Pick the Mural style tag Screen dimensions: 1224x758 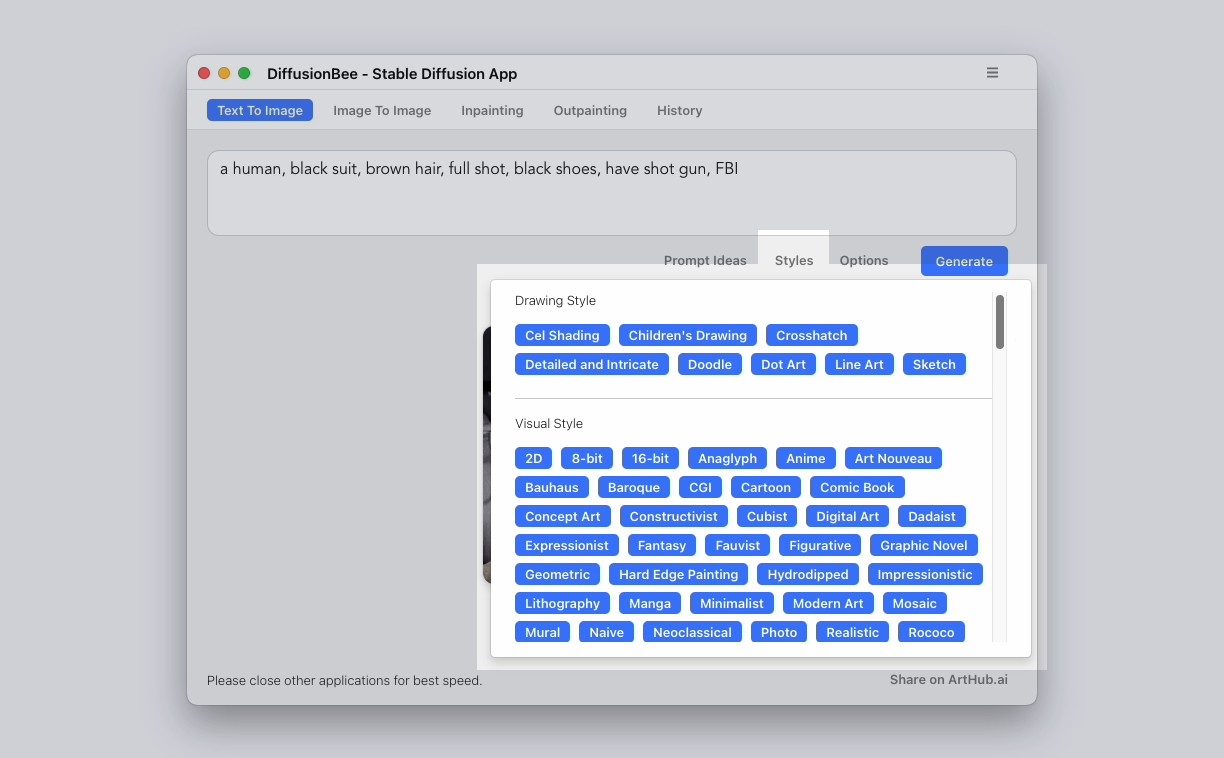(x=543, y=632)
